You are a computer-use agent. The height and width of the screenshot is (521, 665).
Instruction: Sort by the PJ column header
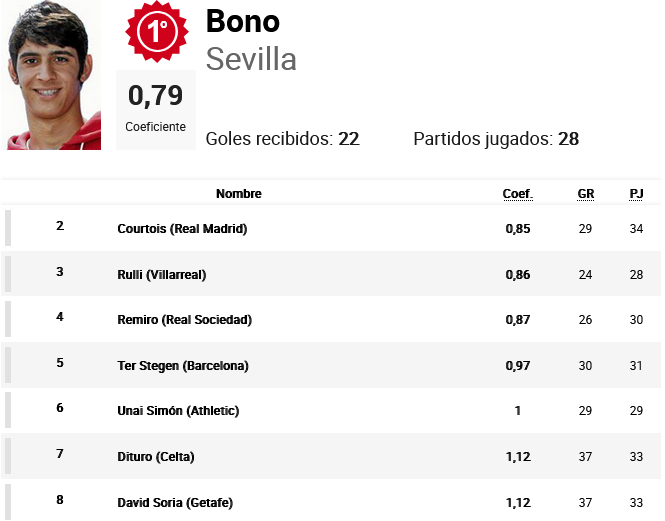point(636,194)
